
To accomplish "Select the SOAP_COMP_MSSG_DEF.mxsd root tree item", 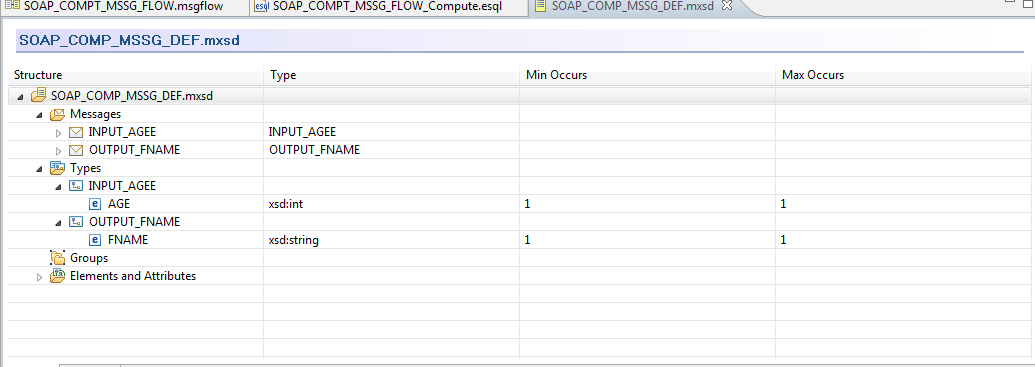I will (x=132, y=96).
